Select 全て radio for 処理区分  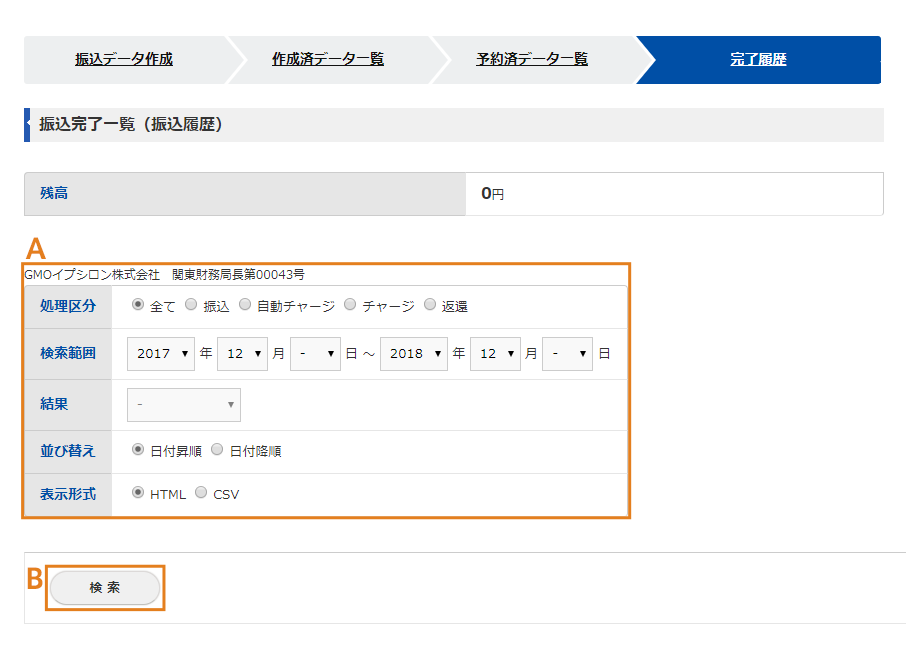click(x=139, y=305)
